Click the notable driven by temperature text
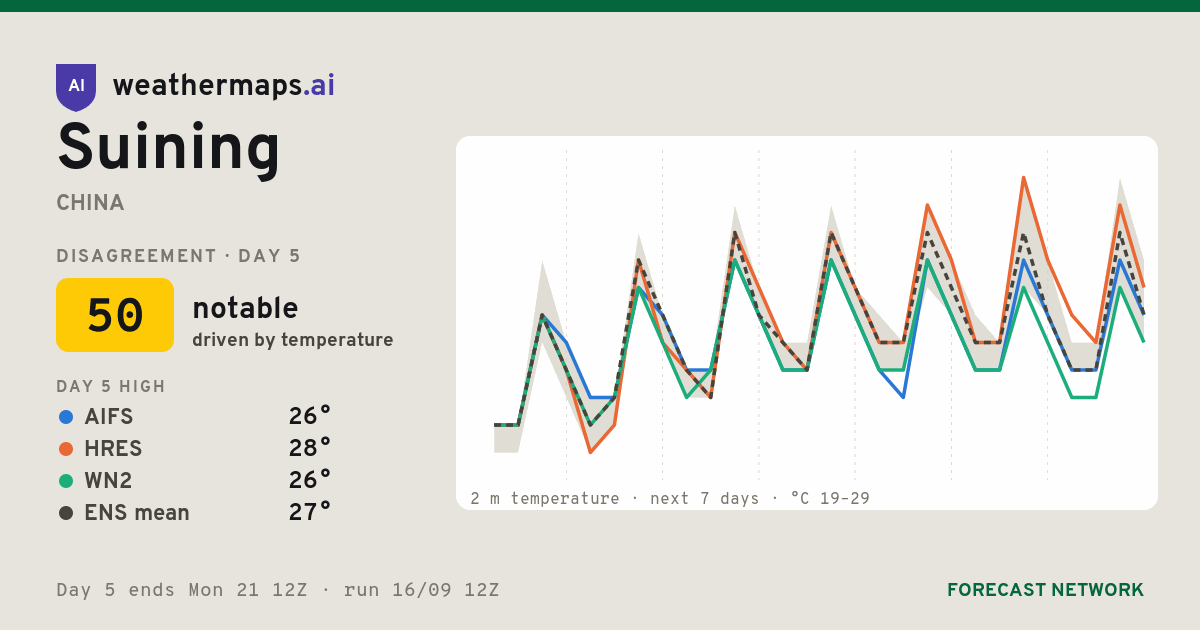1200x630 pixels. [293, 322]
